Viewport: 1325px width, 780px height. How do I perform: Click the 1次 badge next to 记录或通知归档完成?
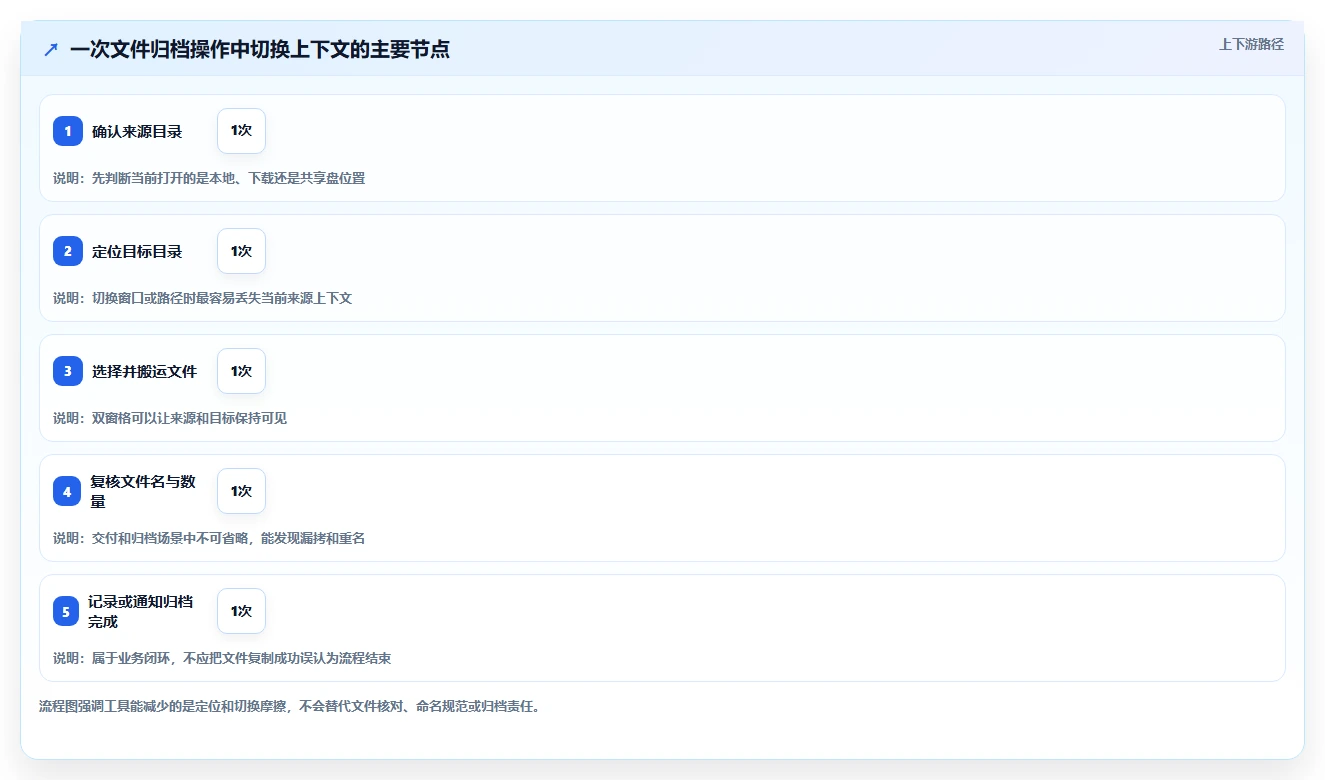[x=241, y=611]
